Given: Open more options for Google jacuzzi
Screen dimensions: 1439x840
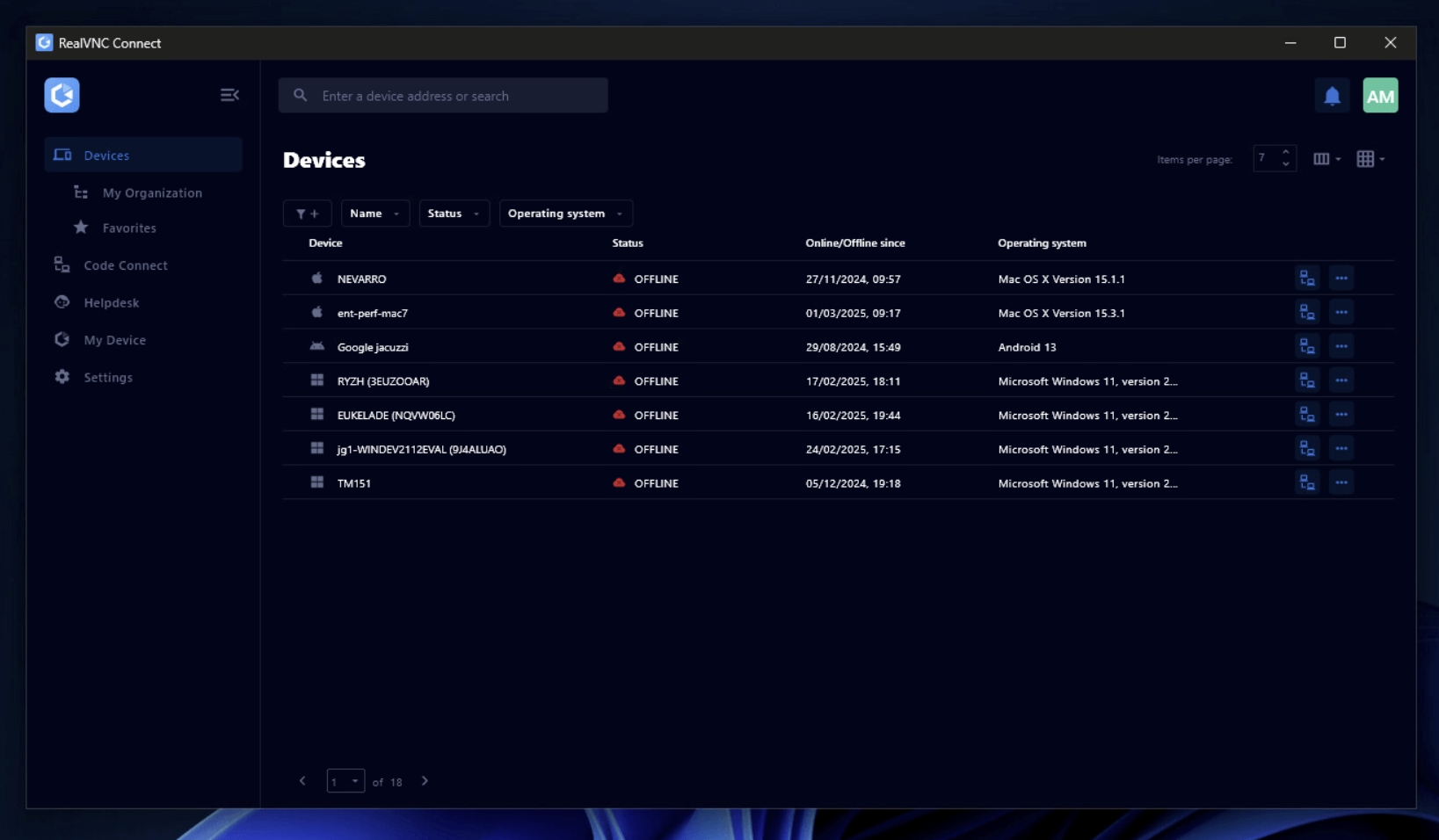Looking at the screenshot, I should click(1341, 347).
